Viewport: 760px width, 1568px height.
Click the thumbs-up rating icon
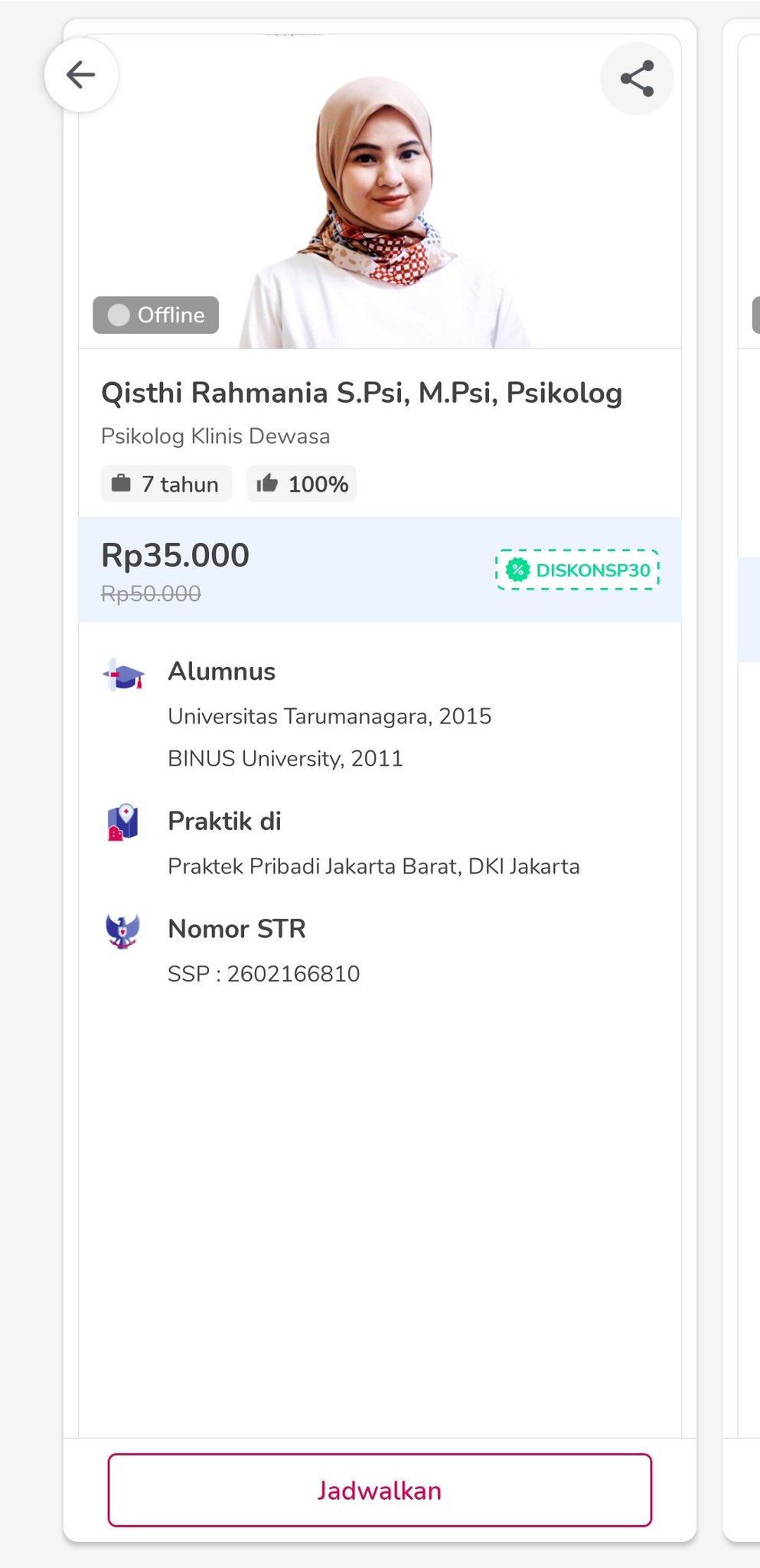[267, 483]
